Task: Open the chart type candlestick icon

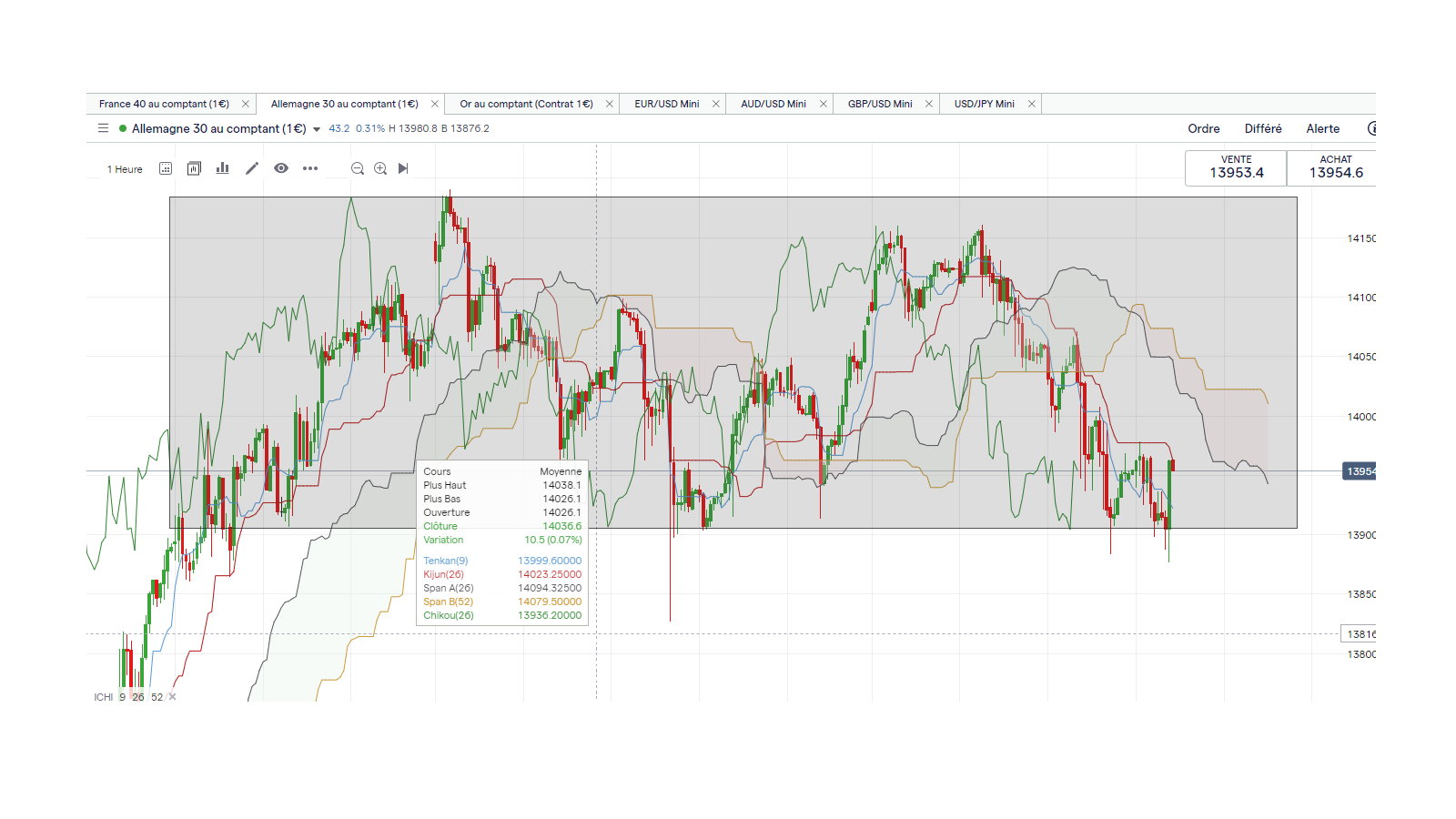Action: 194,168
